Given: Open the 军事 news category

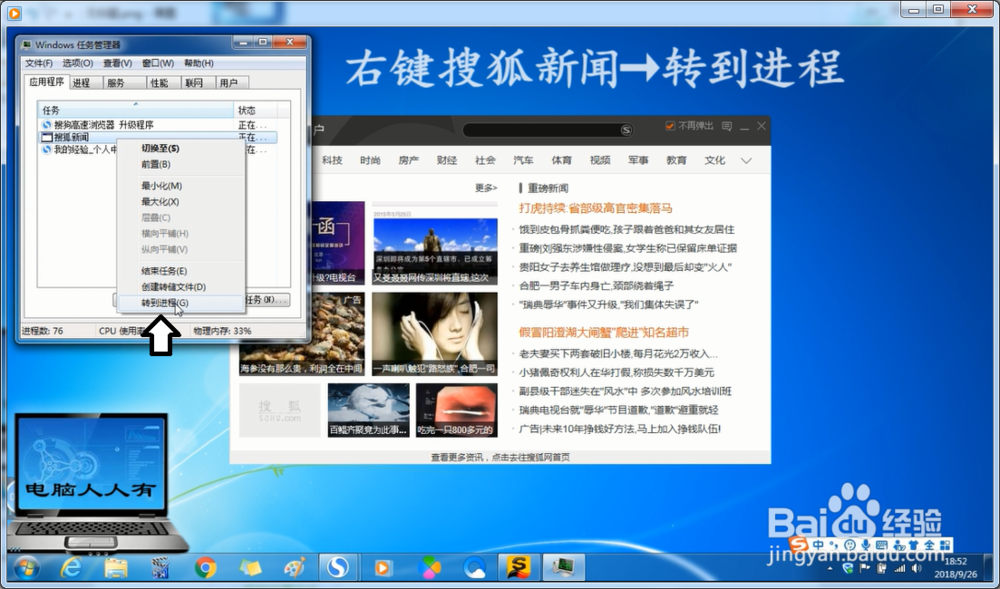Looking at the screenshot, I should coord(638,161).
